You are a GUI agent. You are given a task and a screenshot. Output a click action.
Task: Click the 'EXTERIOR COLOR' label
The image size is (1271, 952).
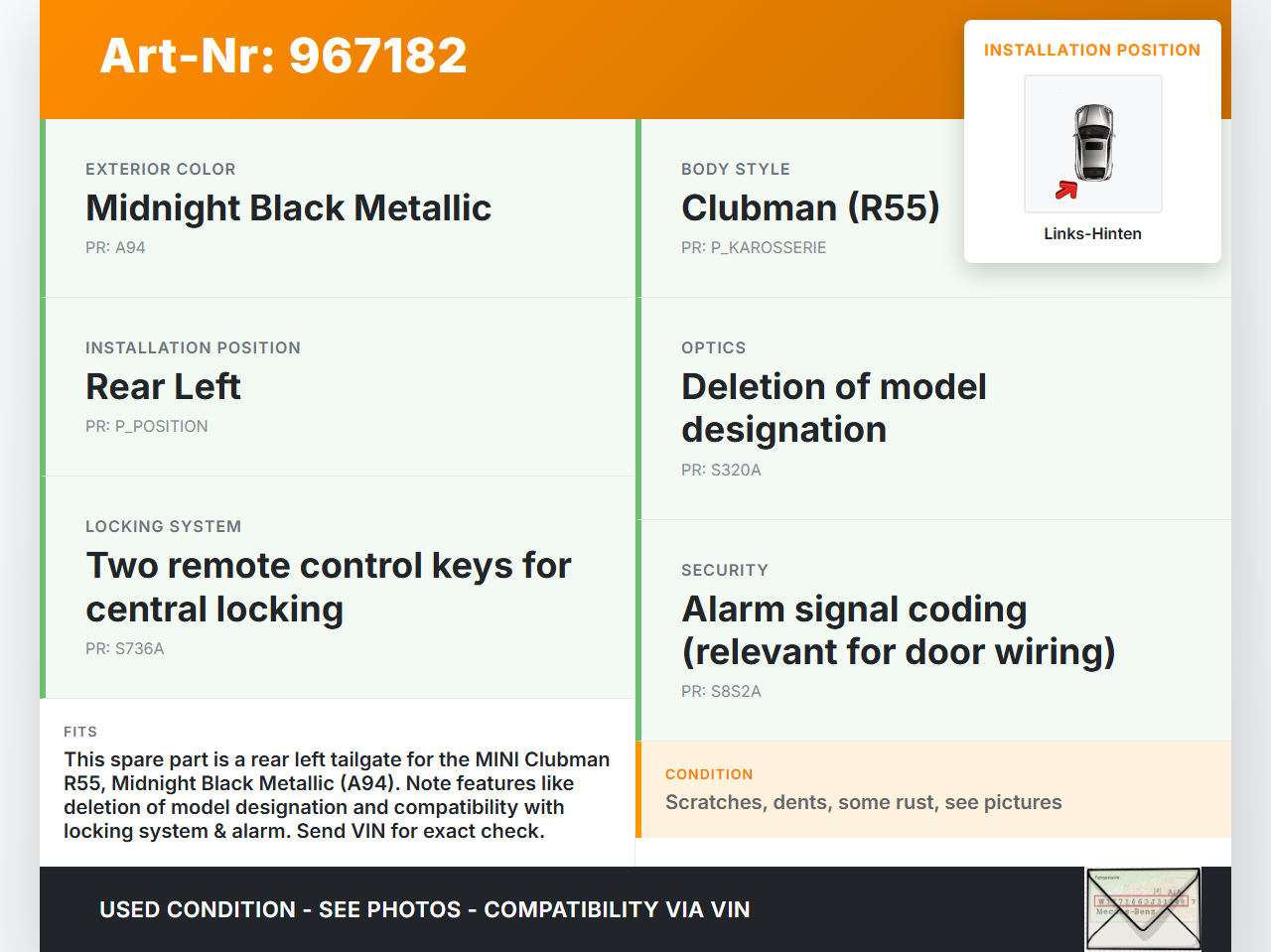pyautogui.click(x=161, y=169)
